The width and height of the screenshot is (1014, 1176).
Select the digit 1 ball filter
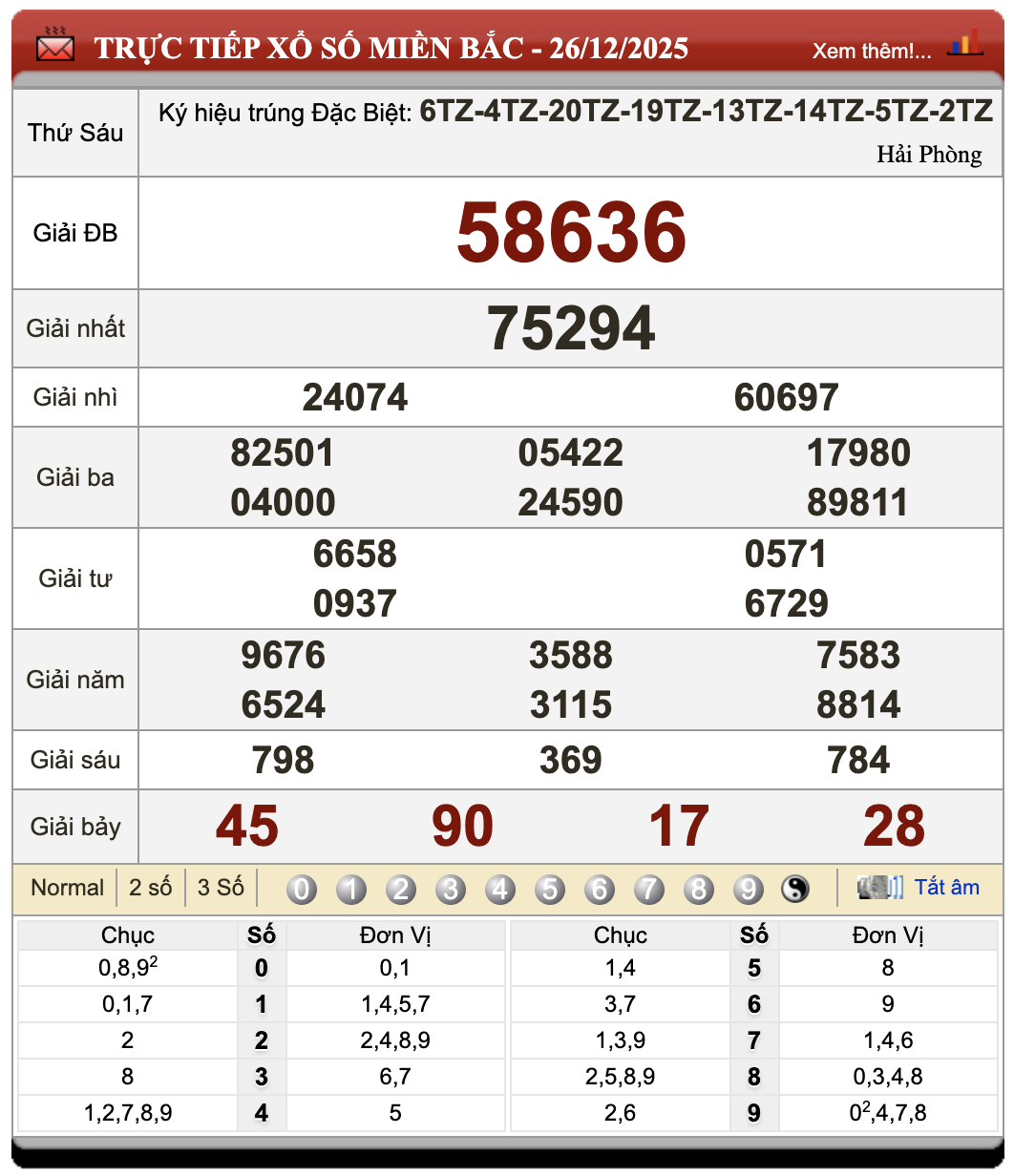click(x=351, y=890)
